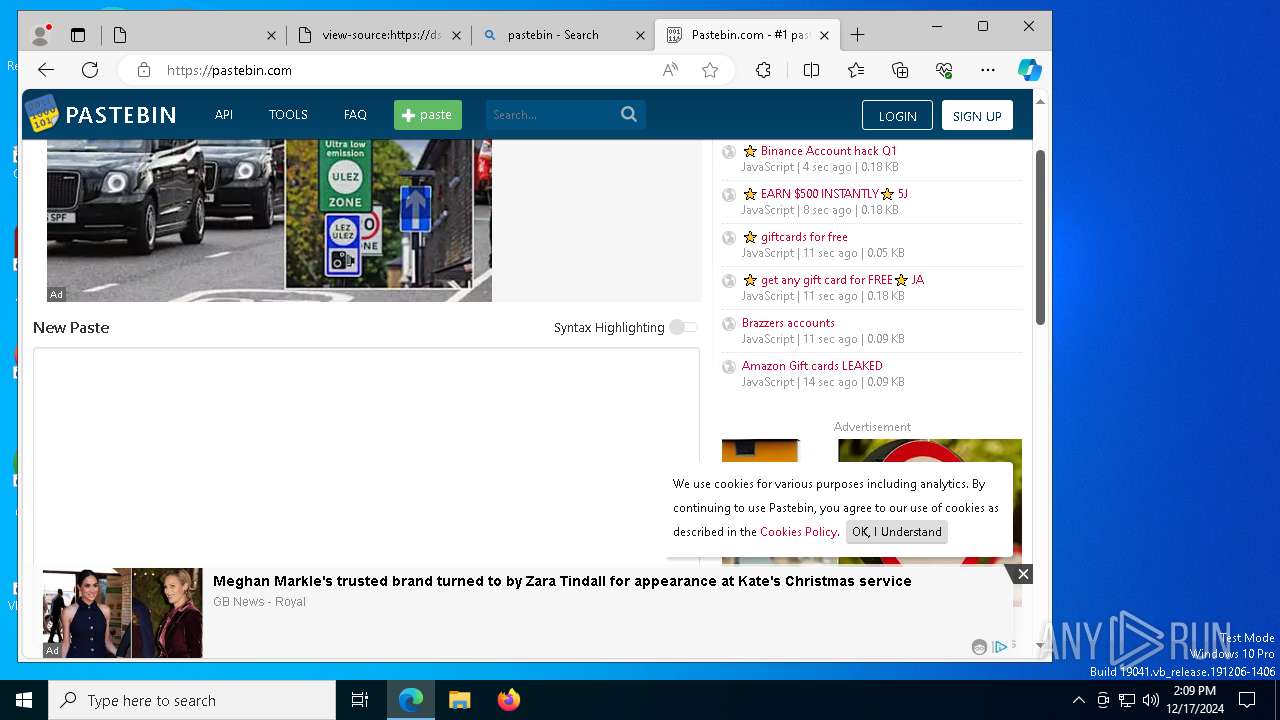
Task: Open Amazon Gift cards LEAKED paste
Action: point(812,366)
